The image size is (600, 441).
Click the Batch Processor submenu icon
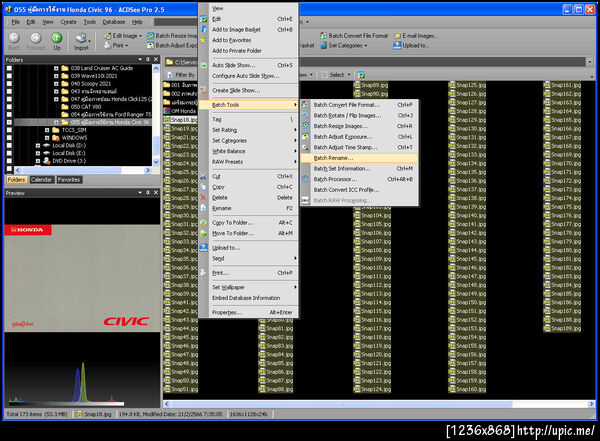(305, 179)
